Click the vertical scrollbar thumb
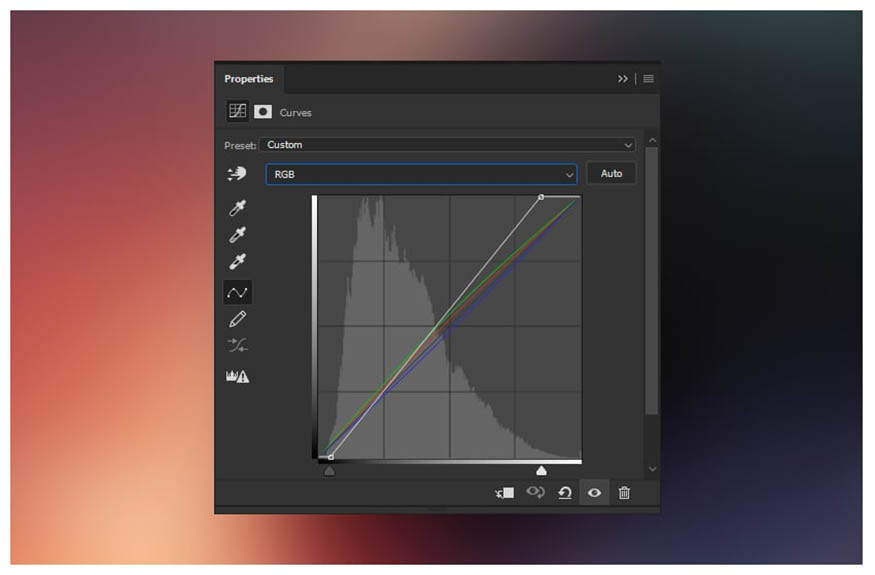 651,281
